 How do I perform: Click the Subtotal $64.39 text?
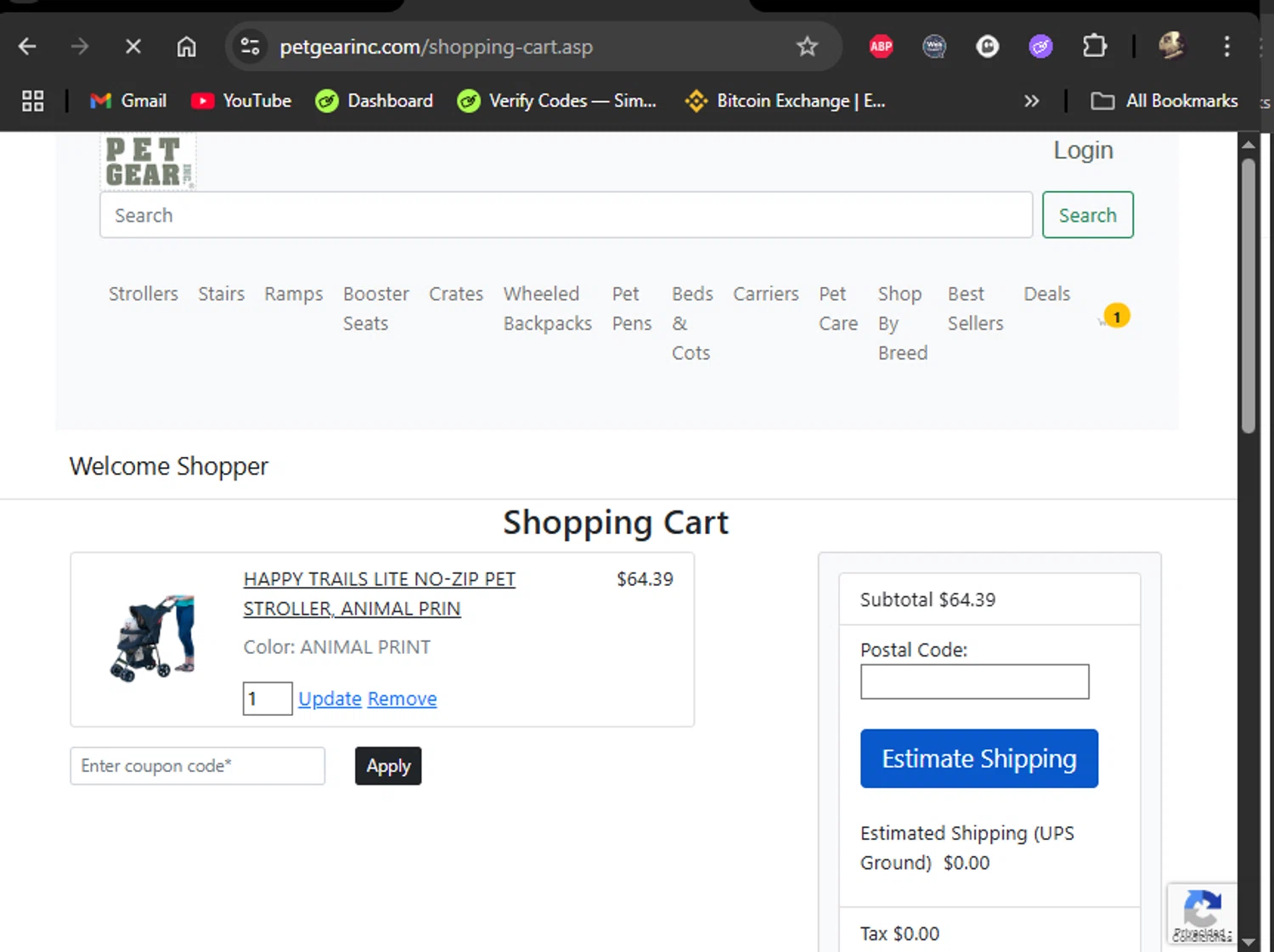click(927, 600)
